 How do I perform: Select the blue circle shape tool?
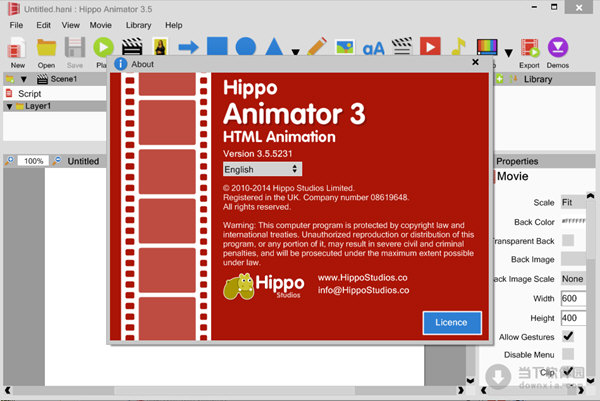coord(246,47)
